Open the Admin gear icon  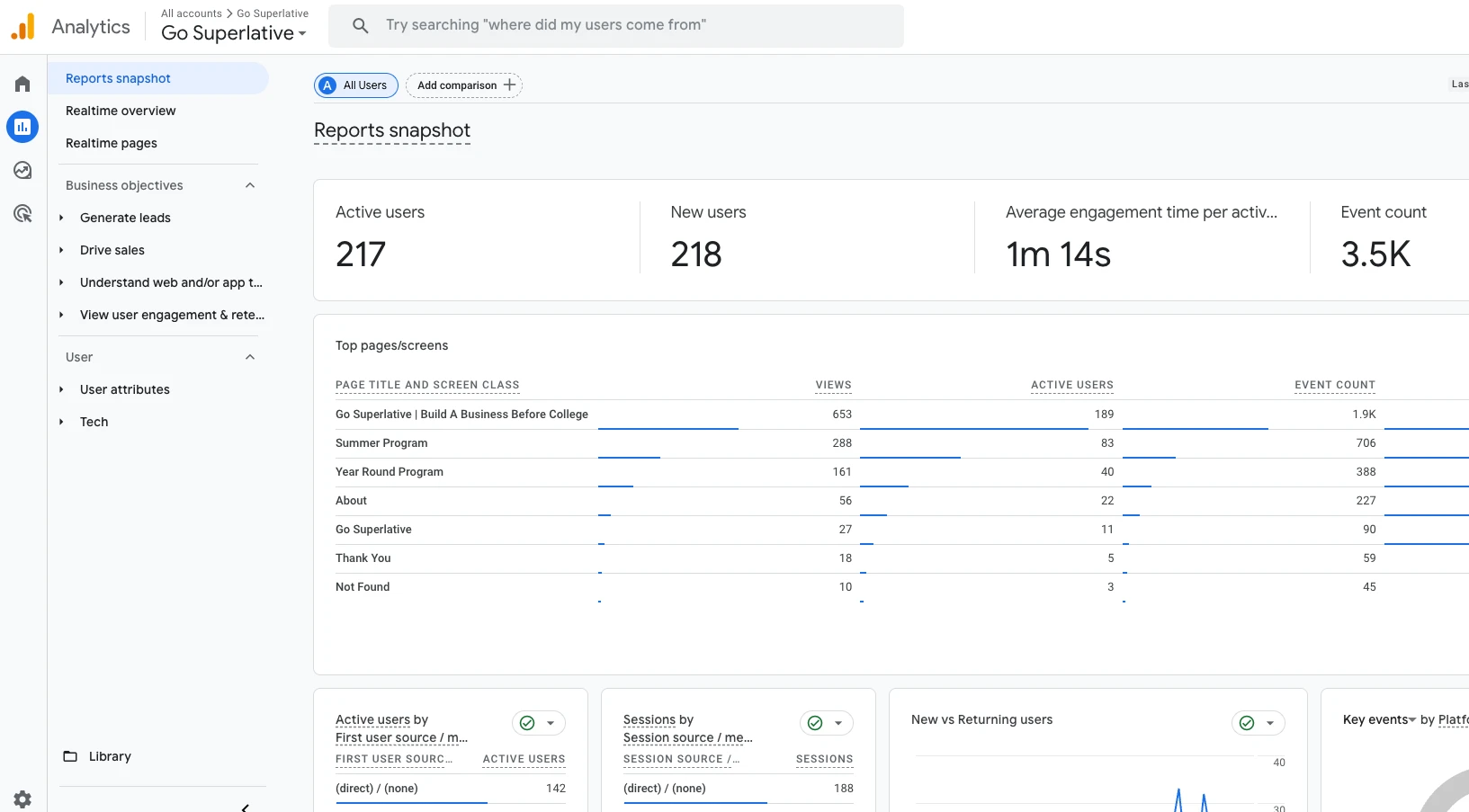pos(22,799)
